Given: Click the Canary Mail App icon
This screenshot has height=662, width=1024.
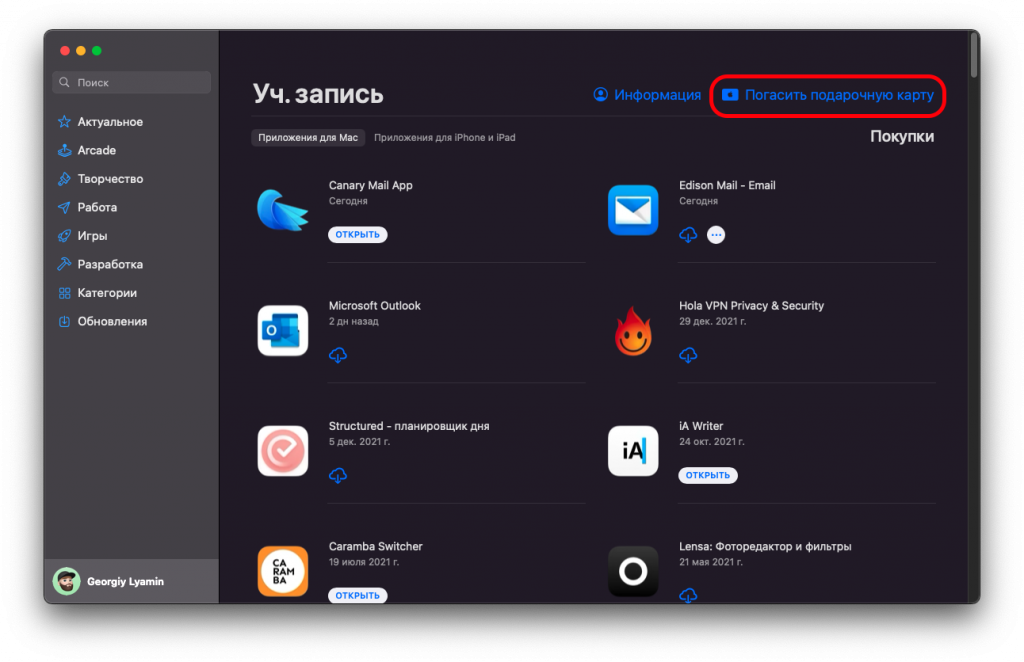Looking at the screenshot, I should coord(283,210).
